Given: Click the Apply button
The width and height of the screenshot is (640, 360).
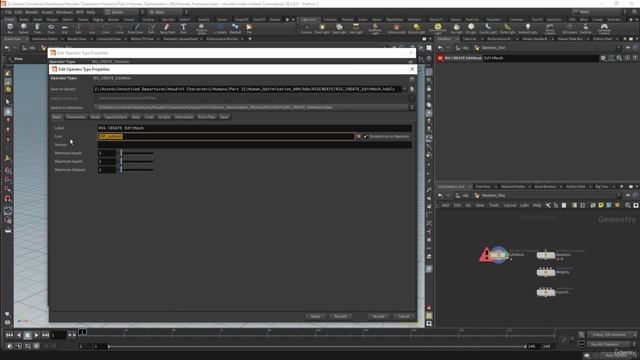Looking at the screenshot, I should point(316,316).
